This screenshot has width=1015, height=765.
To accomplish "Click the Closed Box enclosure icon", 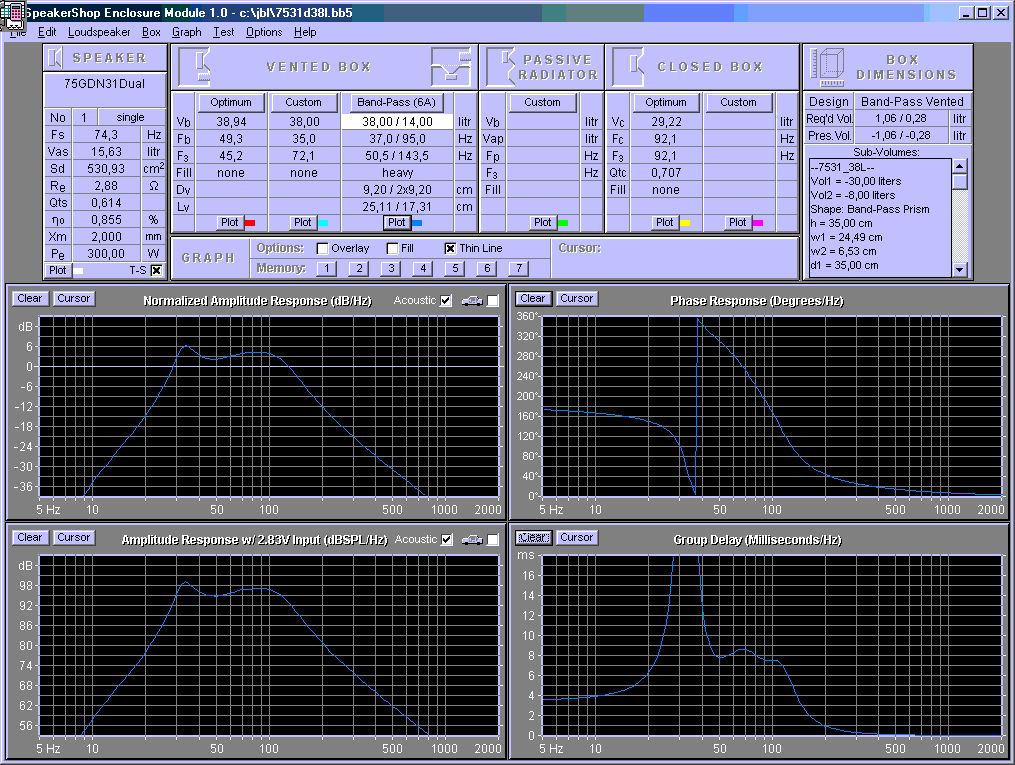I will point(628,67).
